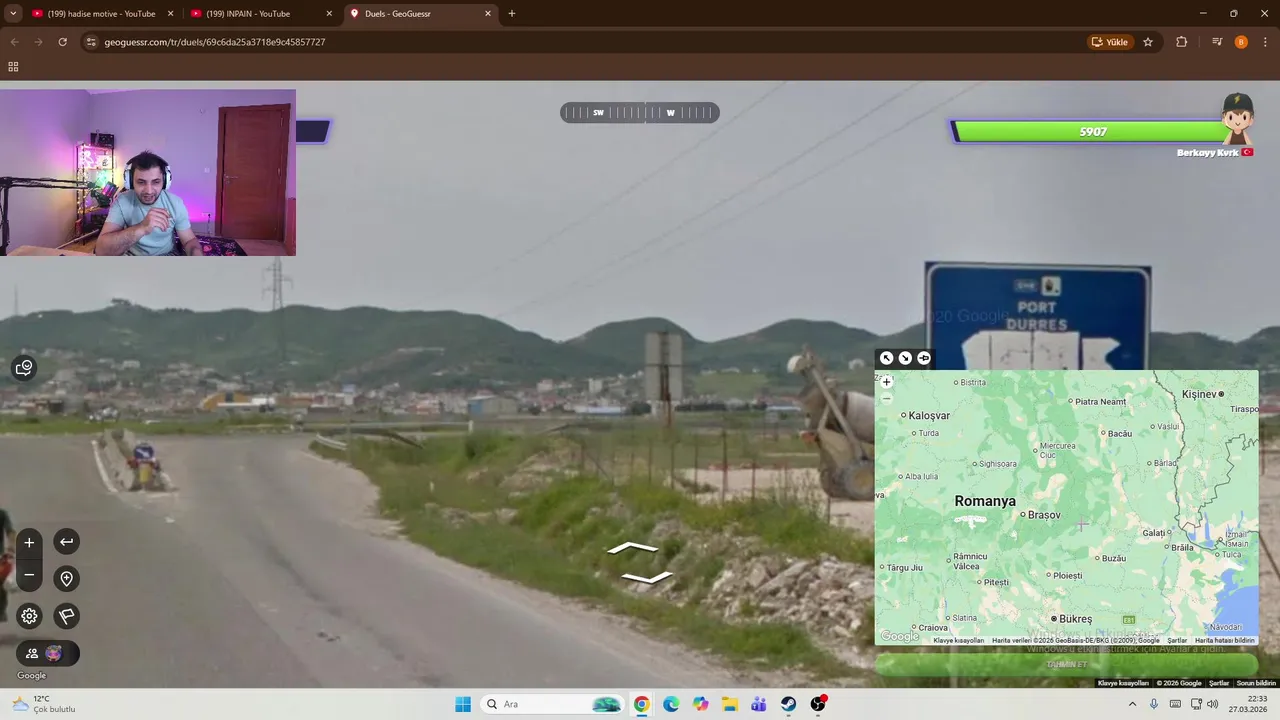
Task: Open Chrome from the taskbar
Action: (x=641, y=704)
